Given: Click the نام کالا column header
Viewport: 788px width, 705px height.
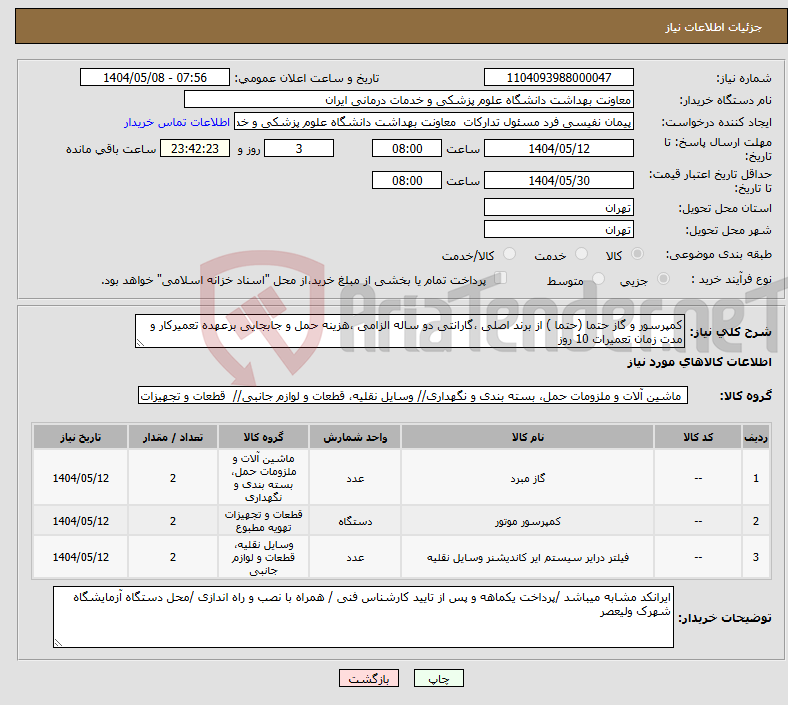Looking at the screenshot, I should (x=528, y=437).
